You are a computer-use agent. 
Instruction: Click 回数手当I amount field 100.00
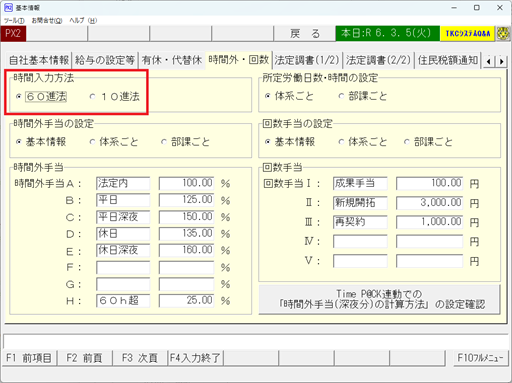click(x=429, y=183)
